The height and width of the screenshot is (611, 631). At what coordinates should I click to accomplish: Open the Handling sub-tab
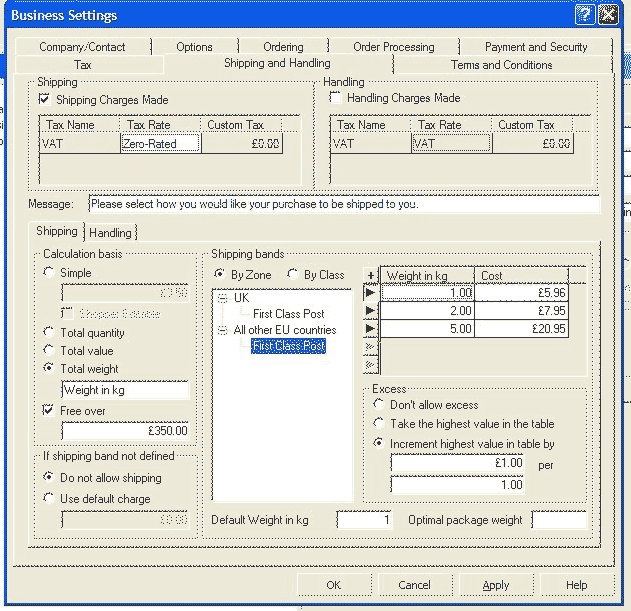click(x=110, y=233)
